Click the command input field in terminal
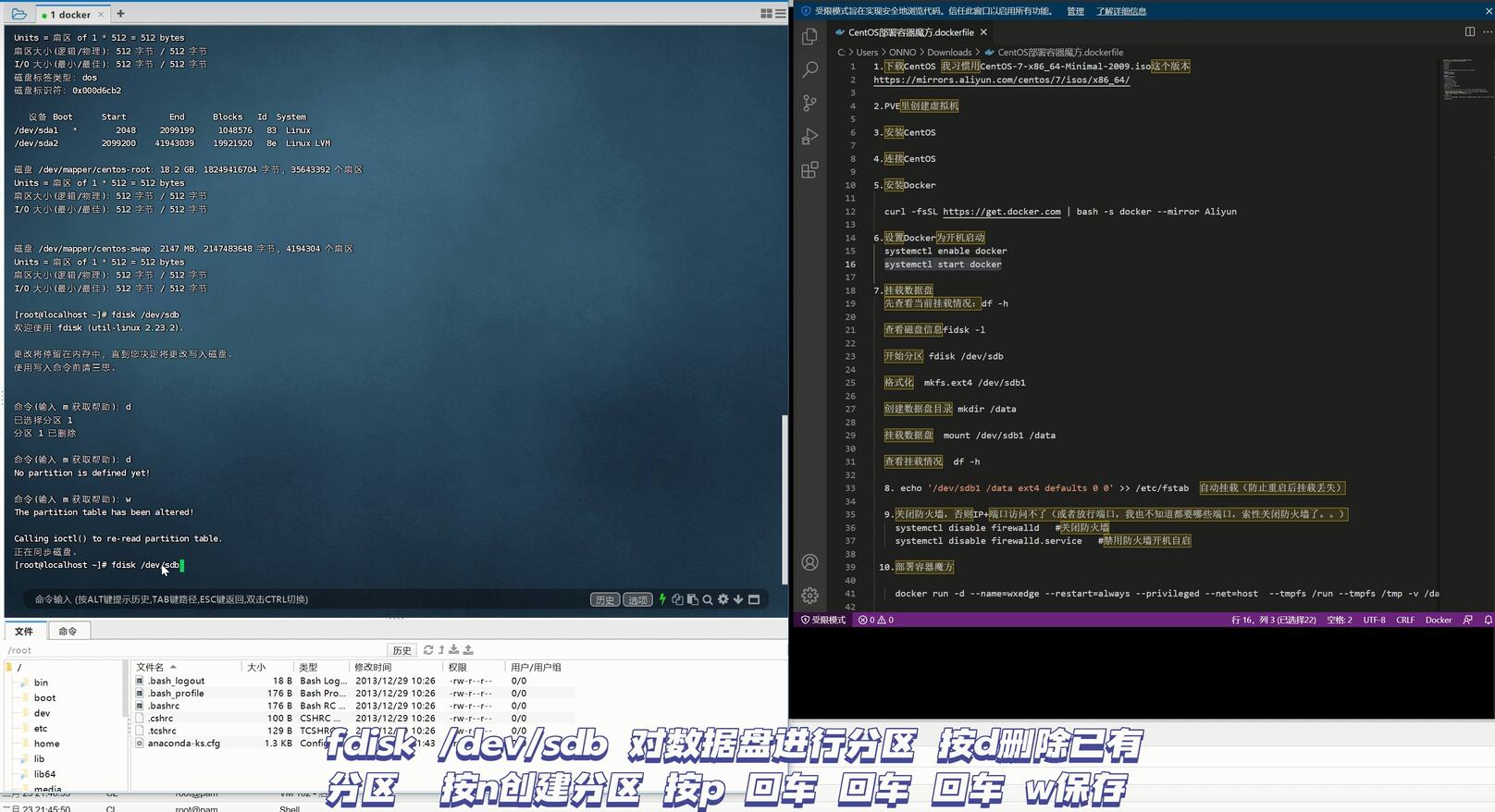Viewport: 1495px width, 812px height. pyautogui.click(x=305, y=599)
